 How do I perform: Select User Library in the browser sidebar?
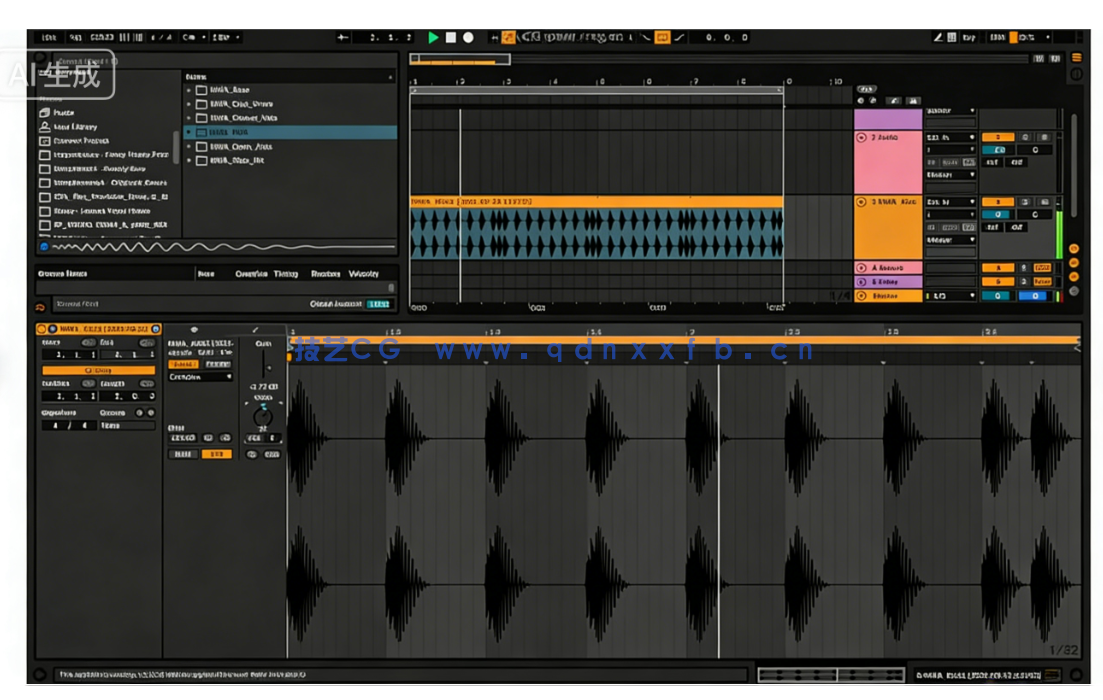point(76,127)
